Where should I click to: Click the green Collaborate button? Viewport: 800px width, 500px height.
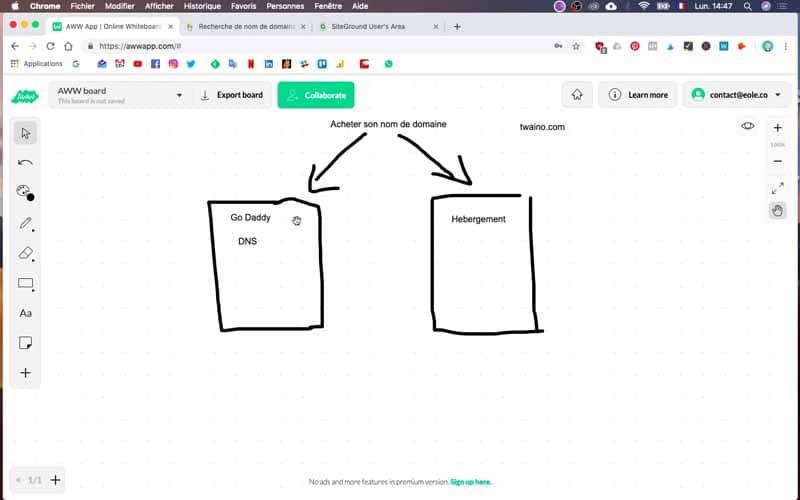point(316,95)
